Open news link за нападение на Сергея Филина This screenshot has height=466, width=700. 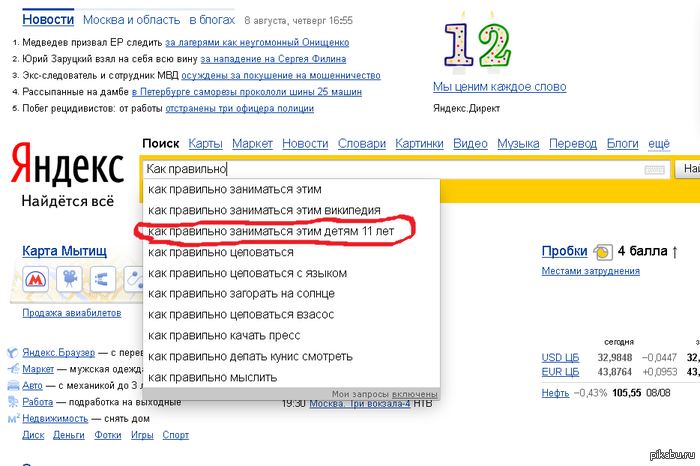[x=273, y=59]
